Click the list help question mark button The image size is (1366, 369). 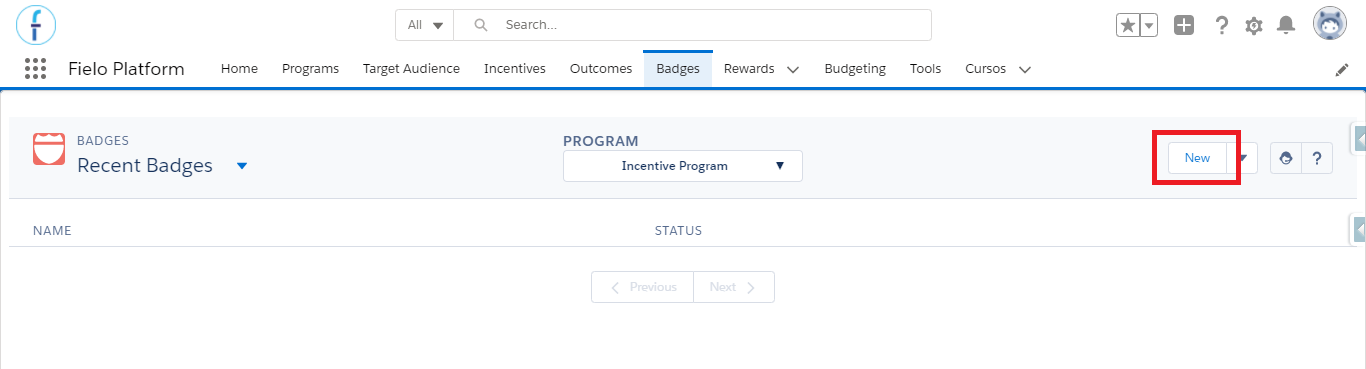pyautogui.click(x=1317, y=158)
